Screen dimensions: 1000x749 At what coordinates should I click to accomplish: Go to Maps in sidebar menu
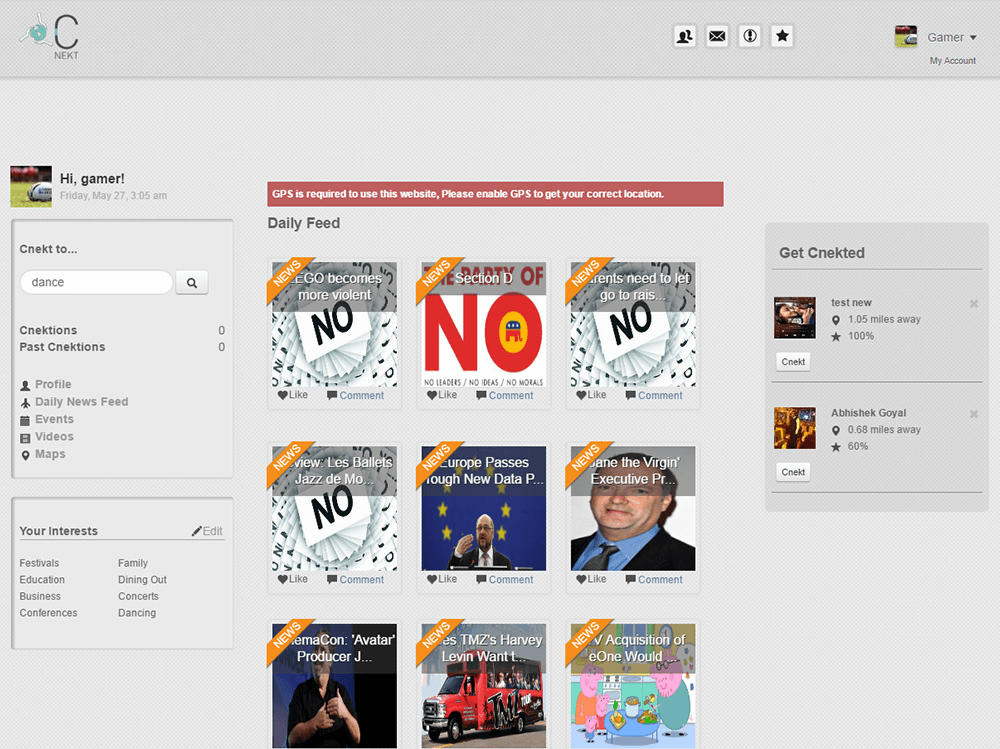pos(50,454)
